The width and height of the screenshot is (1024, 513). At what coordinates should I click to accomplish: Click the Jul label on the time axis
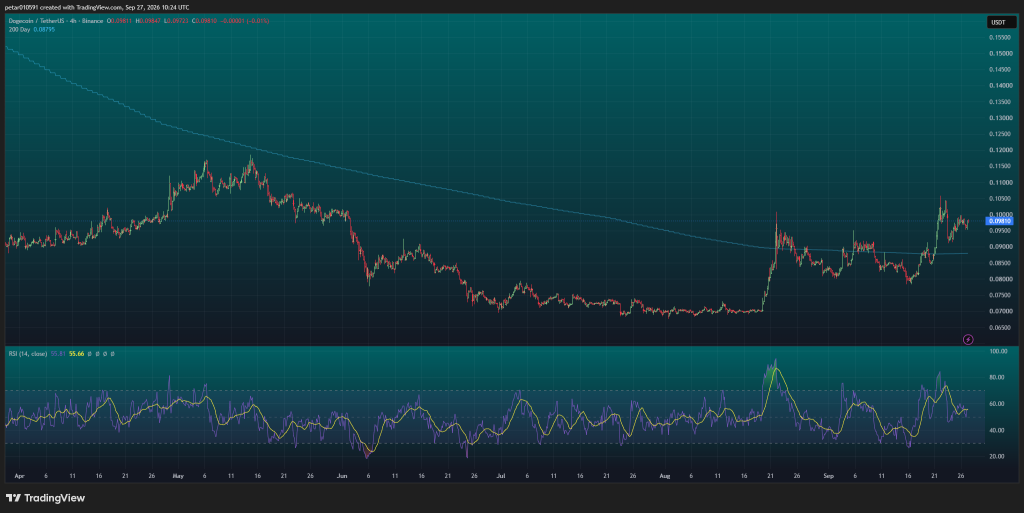click(x=500, y=476)
